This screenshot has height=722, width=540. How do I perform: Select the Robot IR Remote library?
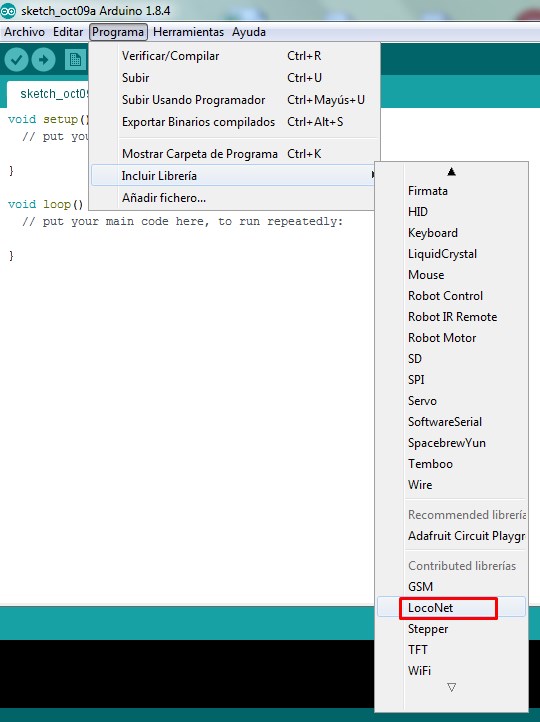451,317
